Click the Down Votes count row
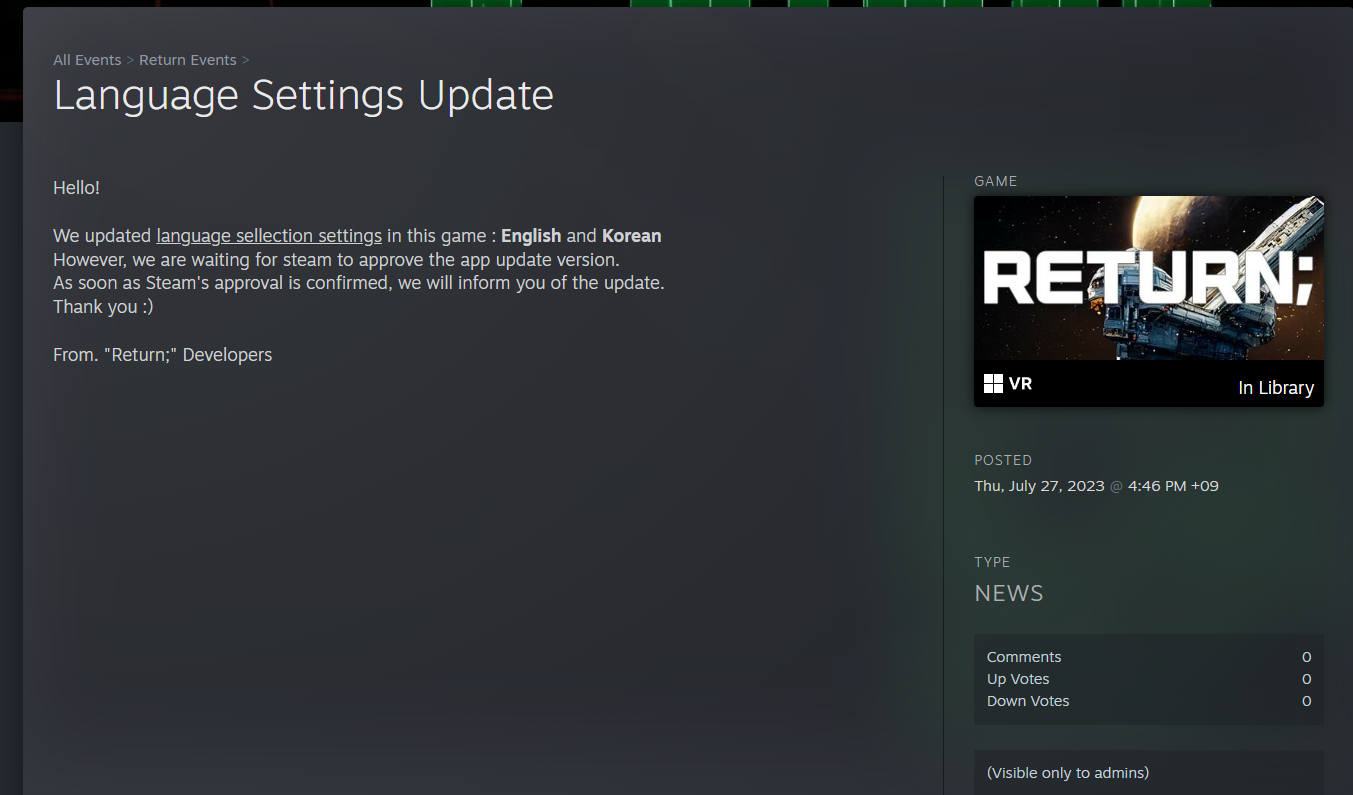This screenshot has width=1353, height=795. pyautogui.click(x=1149, y=701)
